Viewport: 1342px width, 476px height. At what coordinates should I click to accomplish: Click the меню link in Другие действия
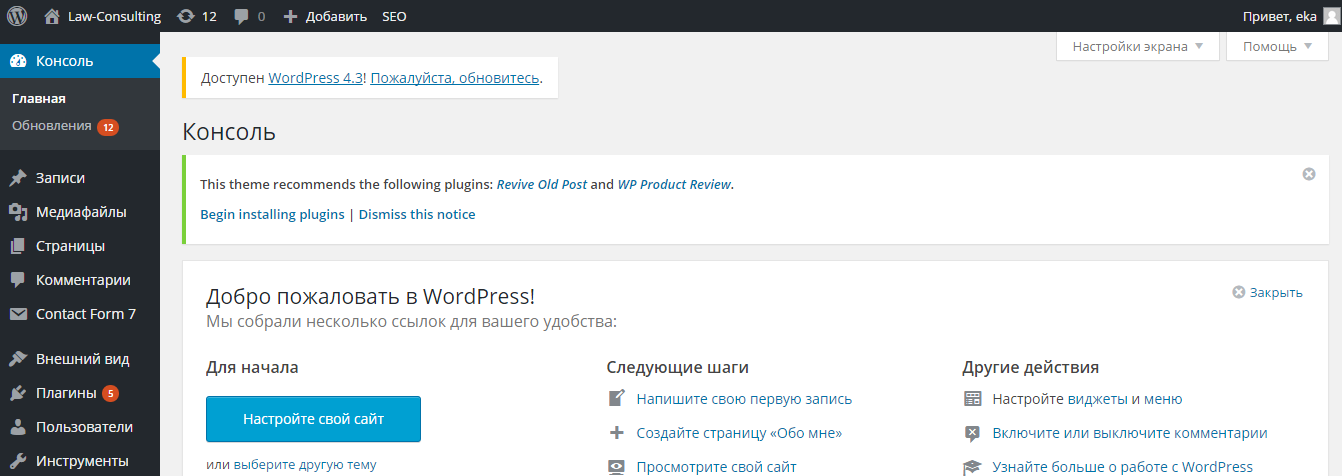point(1164,399)
